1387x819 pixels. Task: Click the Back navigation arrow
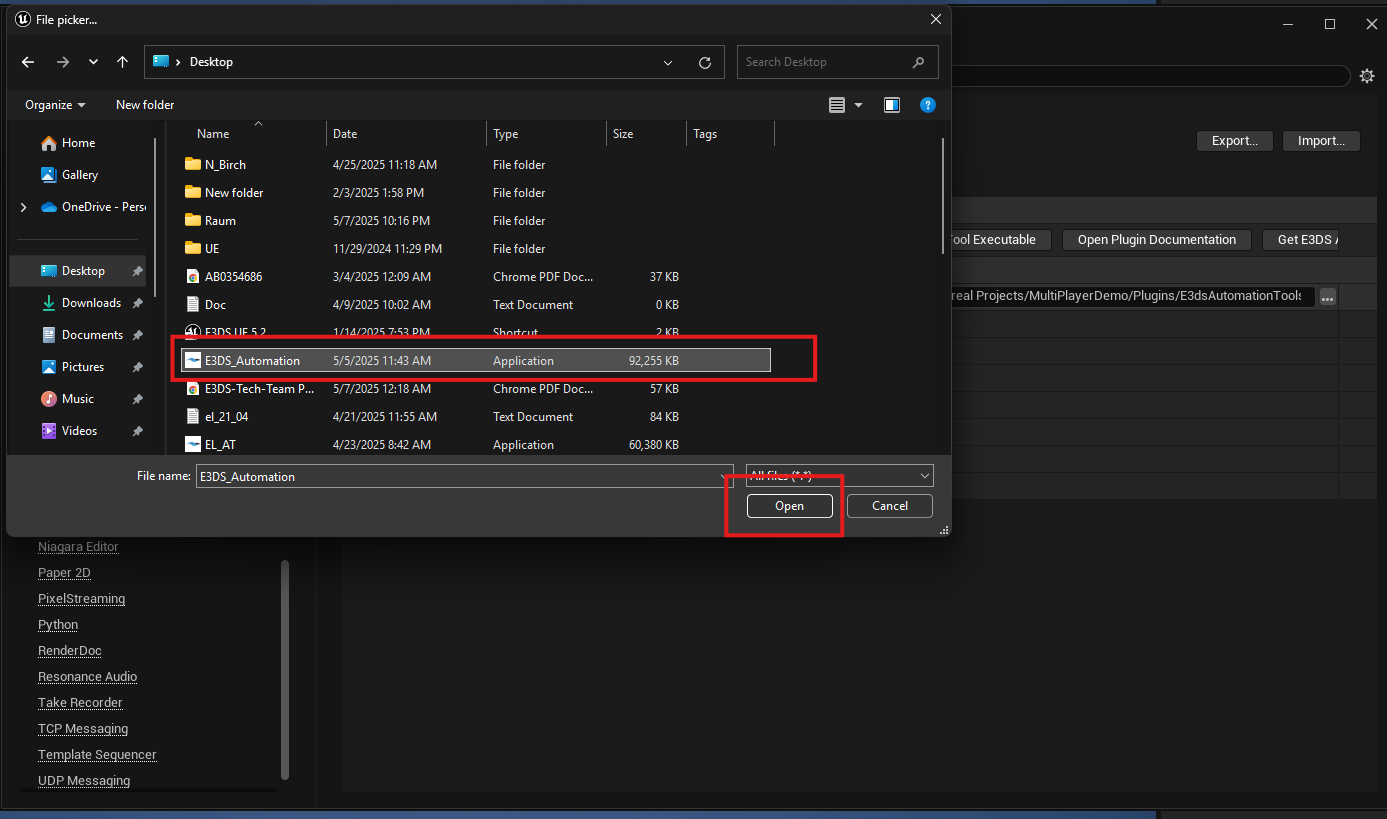[28, 62]
